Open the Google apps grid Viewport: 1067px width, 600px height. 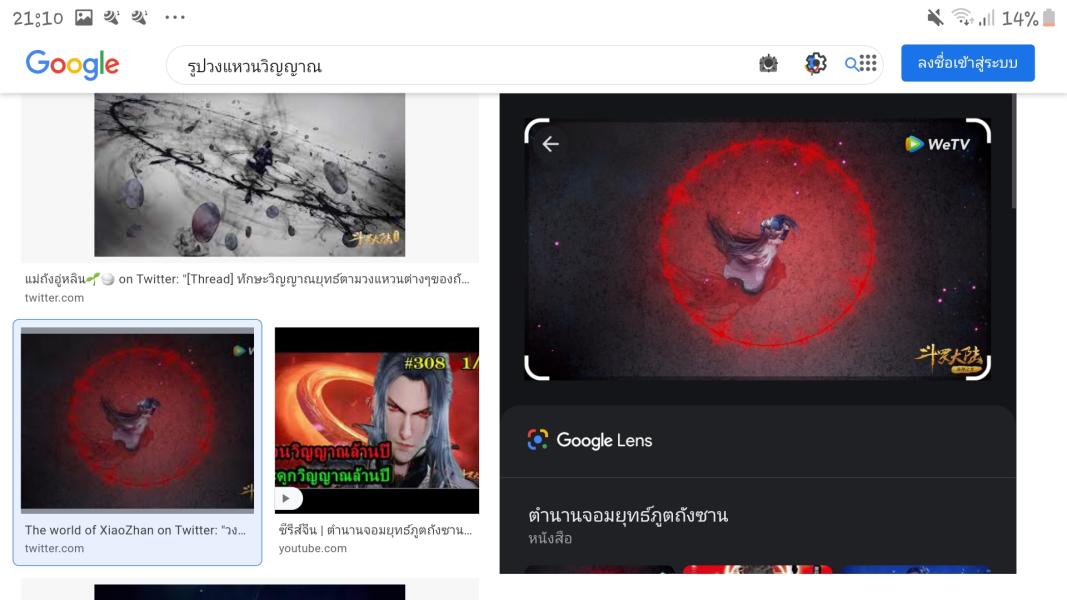[x=868, y=63]
